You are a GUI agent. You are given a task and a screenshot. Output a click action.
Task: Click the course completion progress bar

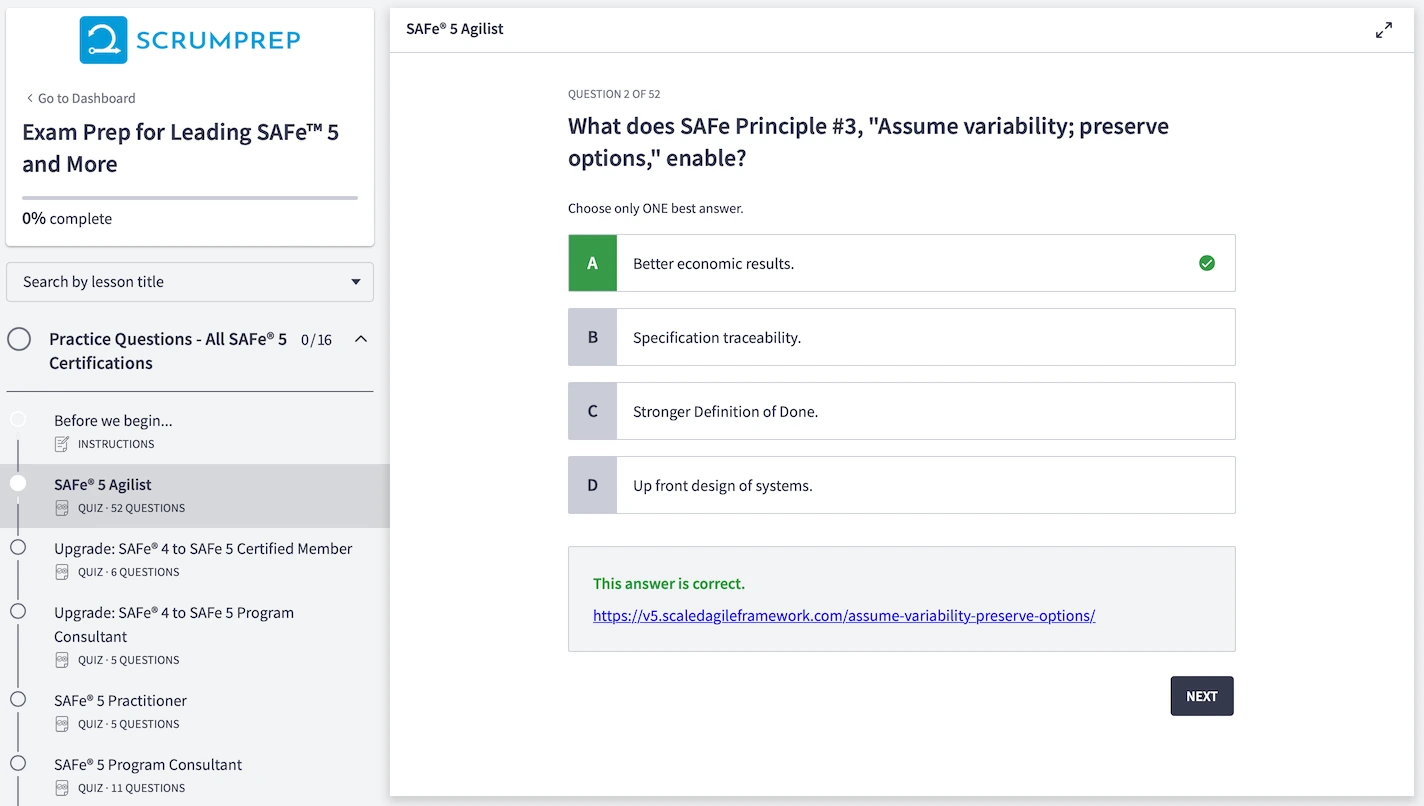[x=190, y=198]
